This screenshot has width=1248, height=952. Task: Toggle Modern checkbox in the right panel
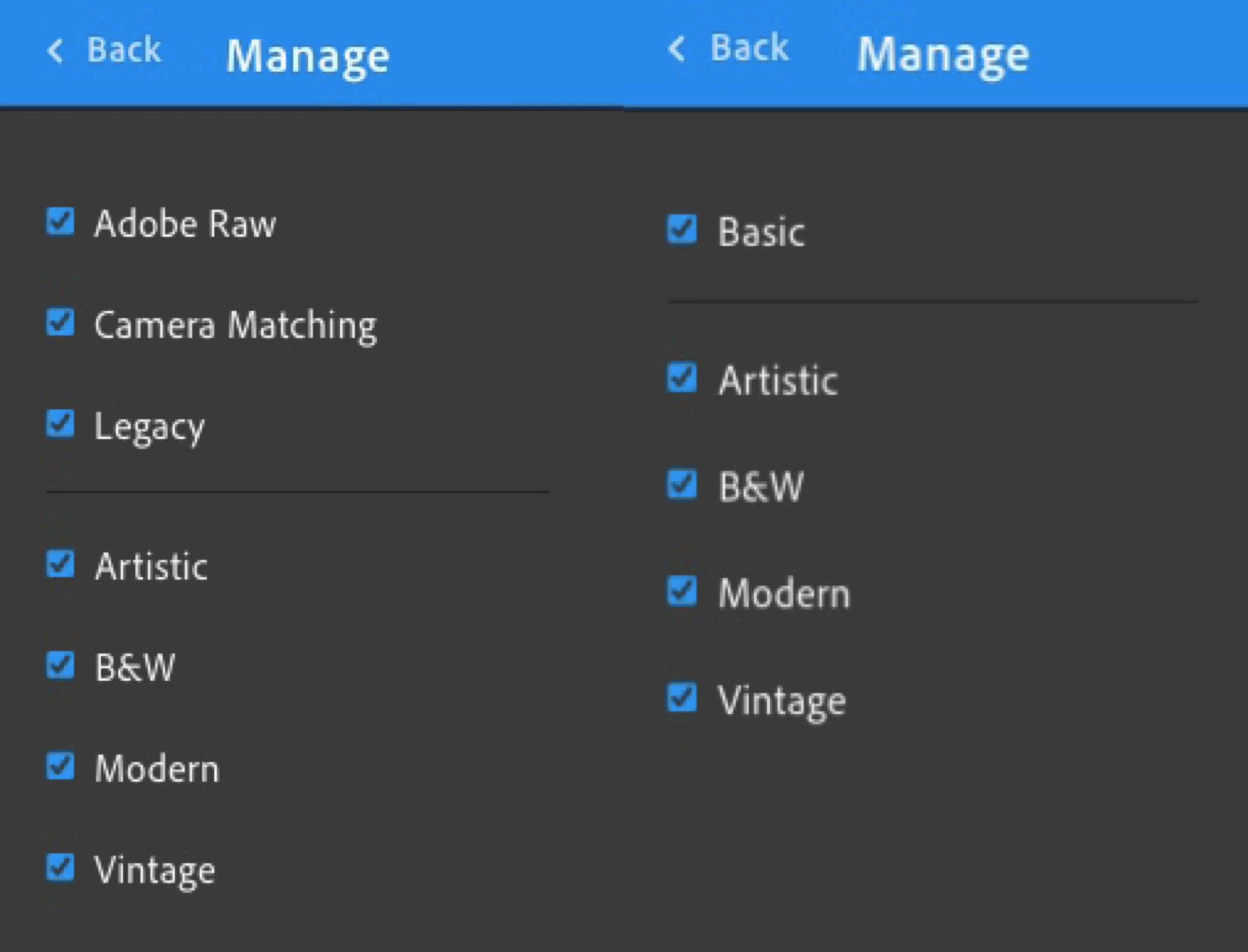coord(681,591)
